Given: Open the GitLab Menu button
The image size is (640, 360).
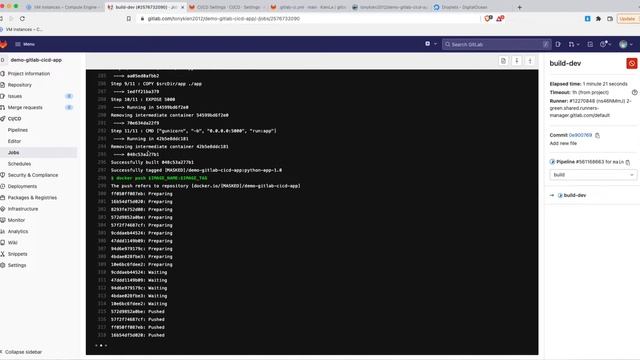Looking at the screenshot, I should tap(24, 44).
